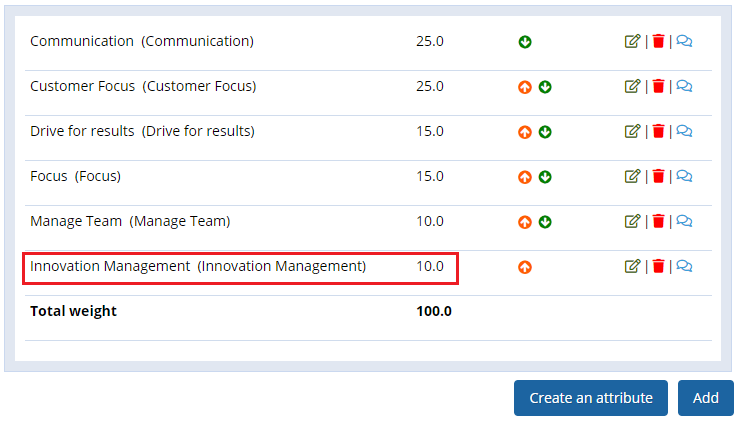Edit the Focus attribute
The image size is (739, 422).
pyautogui.click(x=632, y=176)
